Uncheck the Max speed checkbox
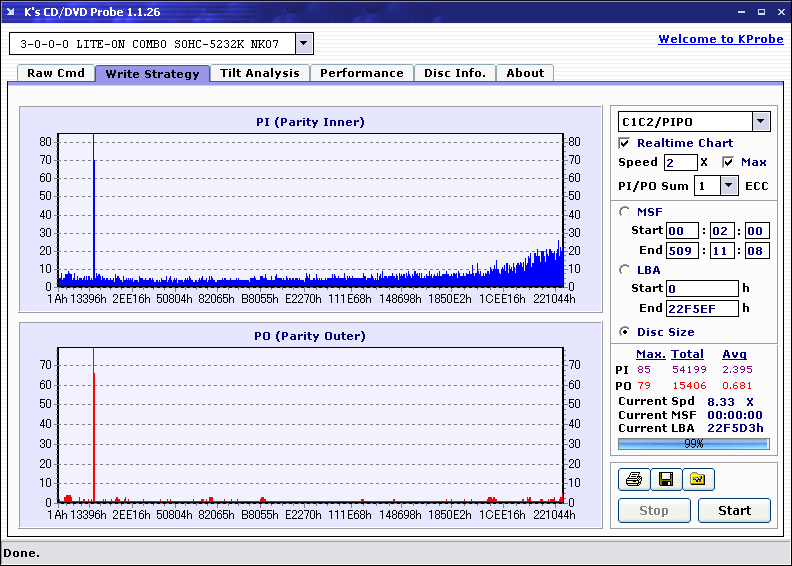792x566 pixels. [x=728, y=162]
